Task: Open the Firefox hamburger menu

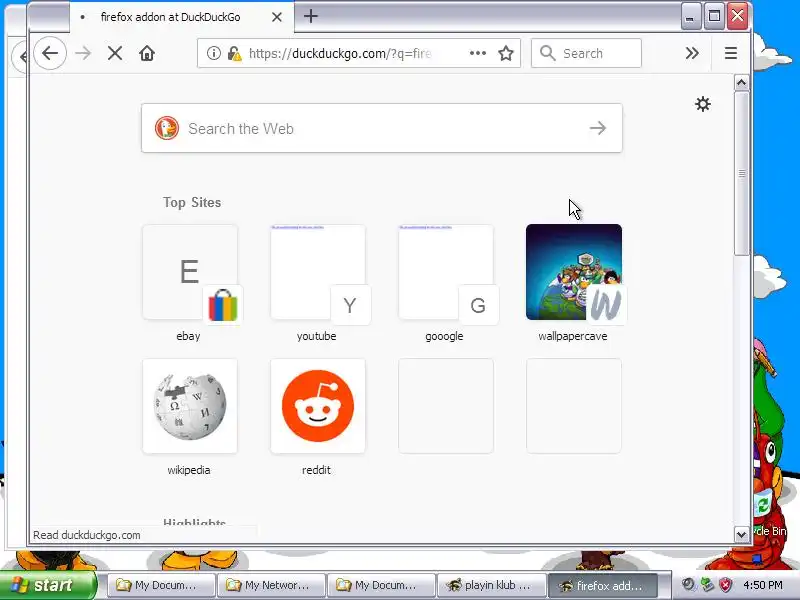Action: 731,53
